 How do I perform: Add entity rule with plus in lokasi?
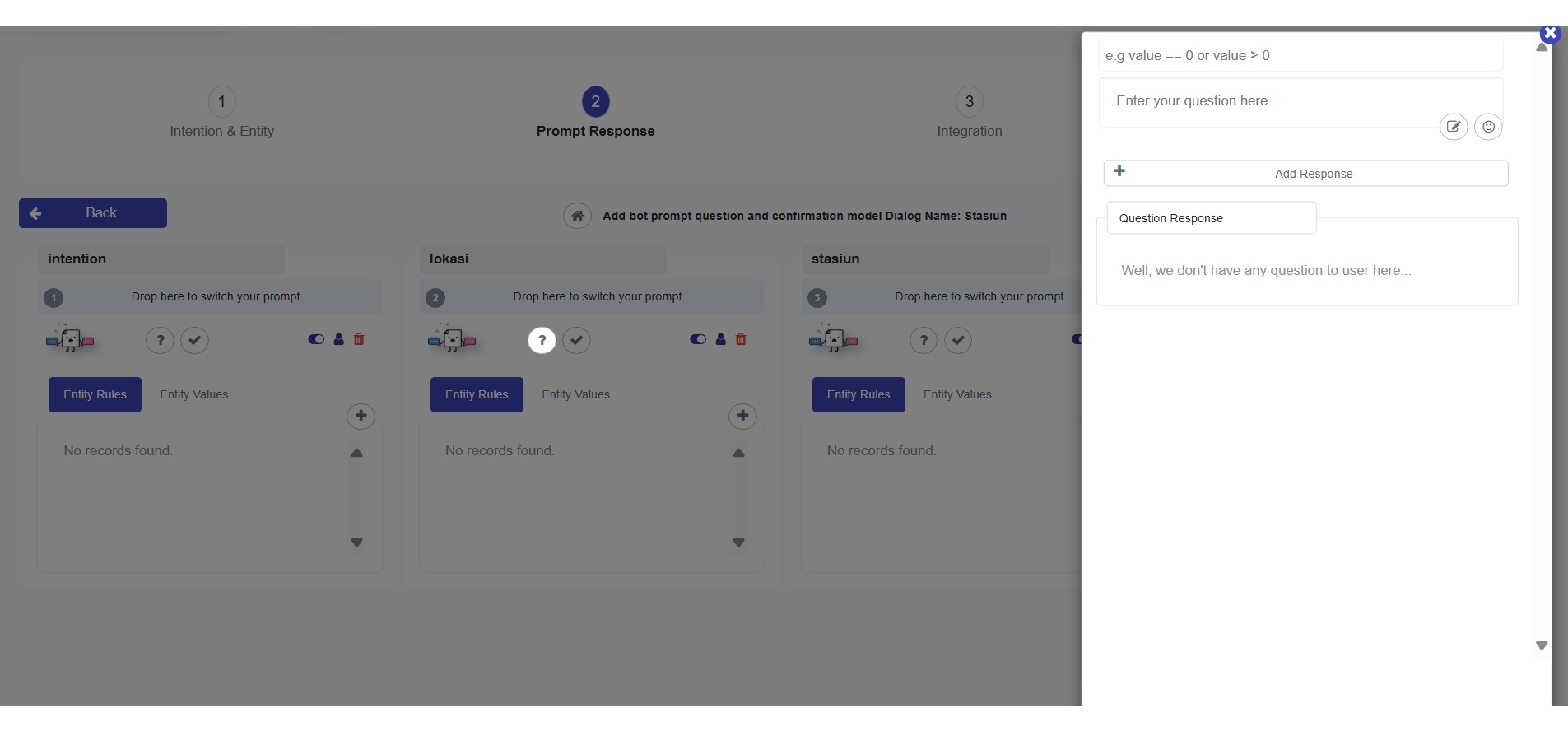tap(742, 416)
